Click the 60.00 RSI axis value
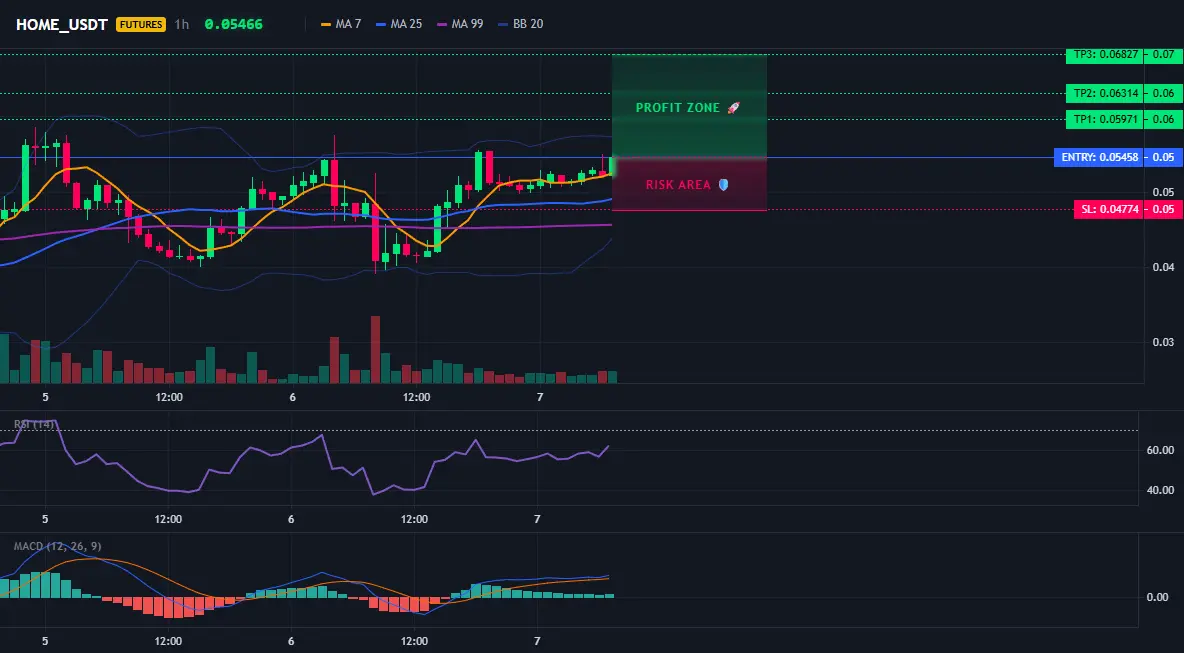The width and height of the screenshot is (1184, 653). [x=1160, y=450]
